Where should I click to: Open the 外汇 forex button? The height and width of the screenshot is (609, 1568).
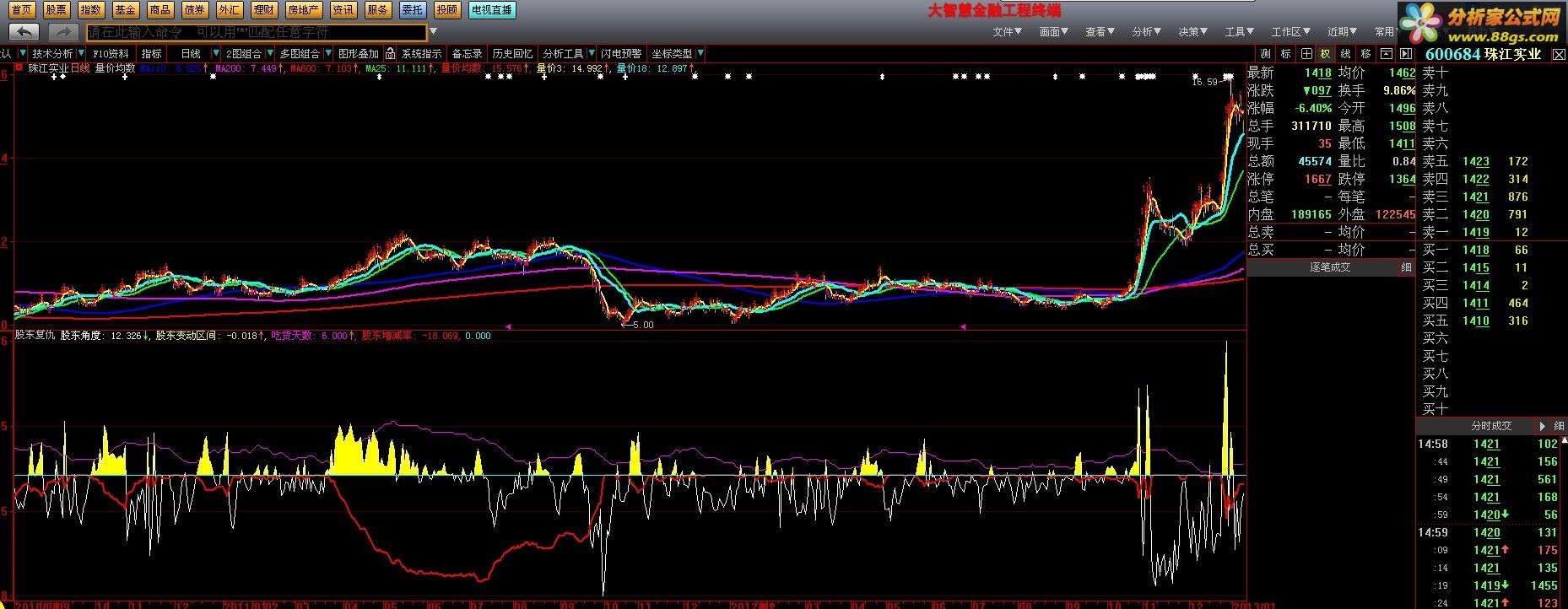click(x=229, y=10)
